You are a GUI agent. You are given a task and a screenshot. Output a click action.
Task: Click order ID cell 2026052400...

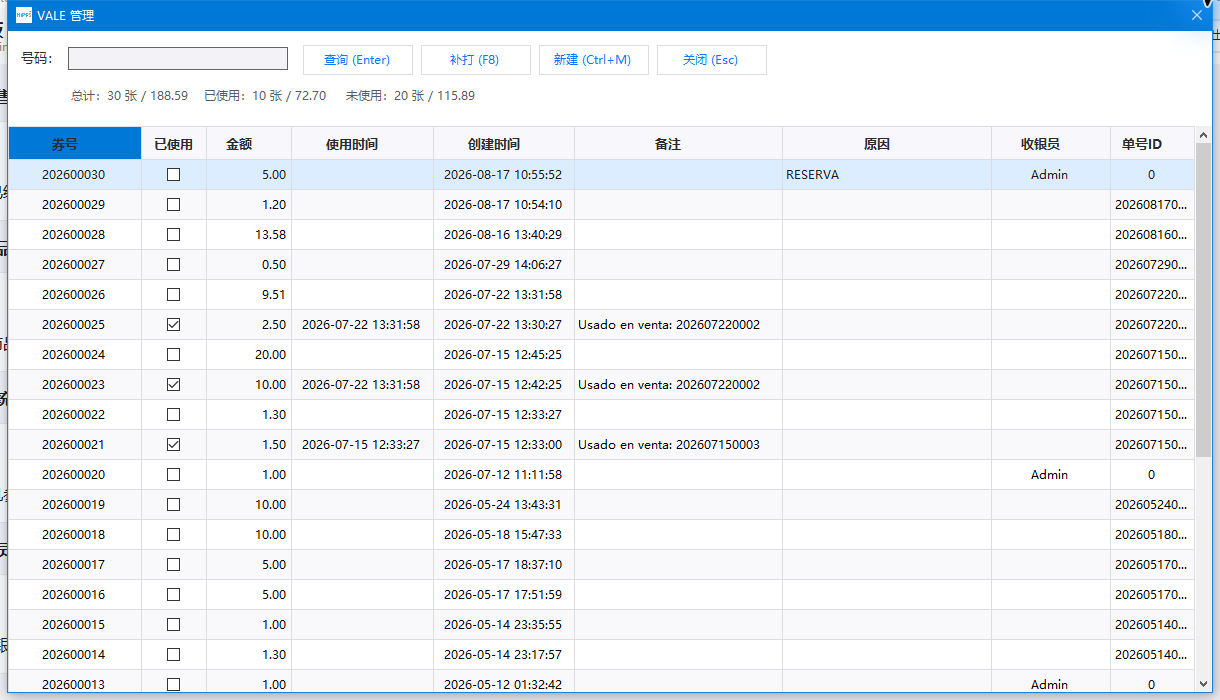[x=1151, y=505]
